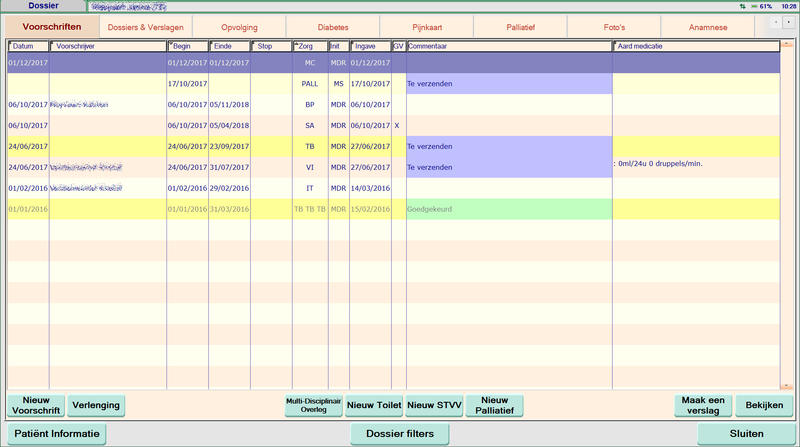Create a Nieuw Voorschrift
This screenshot has height=447, width=800.
pos(36,405)
